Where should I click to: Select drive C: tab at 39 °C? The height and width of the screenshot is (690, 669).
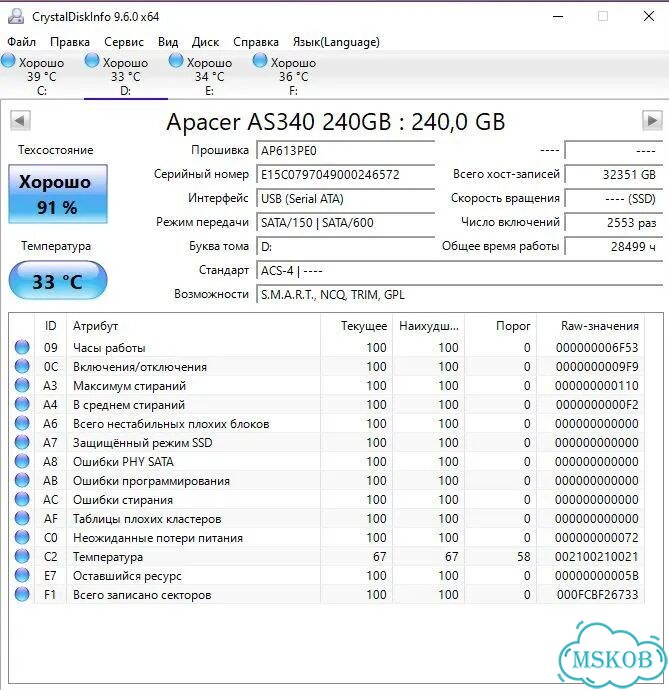pyautogui.click(x=41, y=76)
